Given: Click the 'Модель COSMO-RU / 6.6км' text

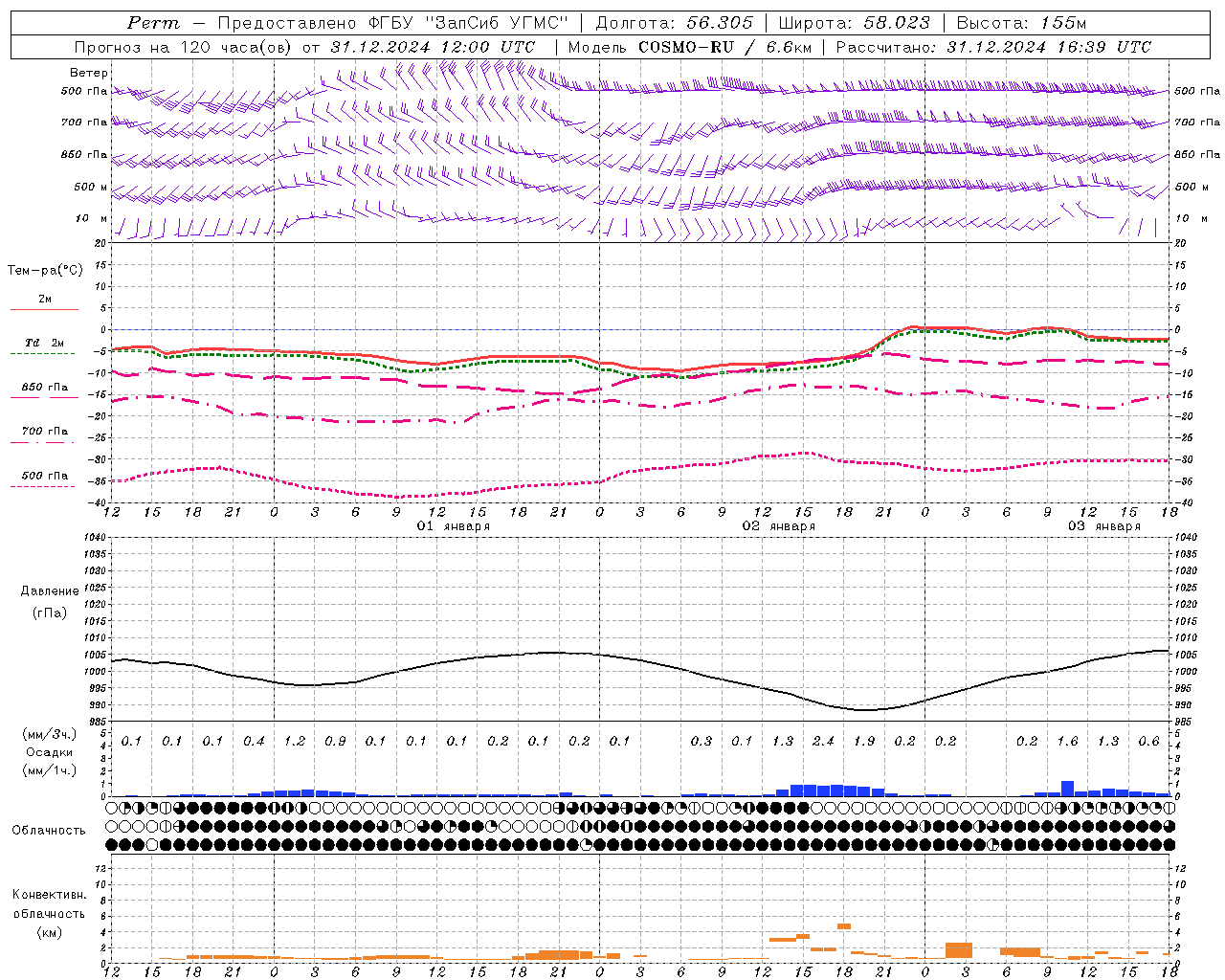Looking at the screenshot, I should 690,47.
